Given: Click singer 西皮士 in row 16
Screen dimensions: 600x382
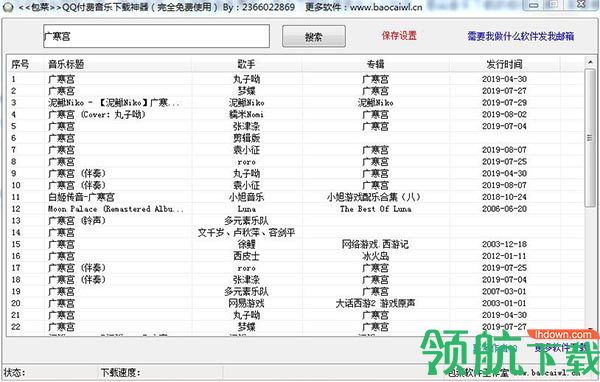Looking at the screenshot, I should coord(246,256).
